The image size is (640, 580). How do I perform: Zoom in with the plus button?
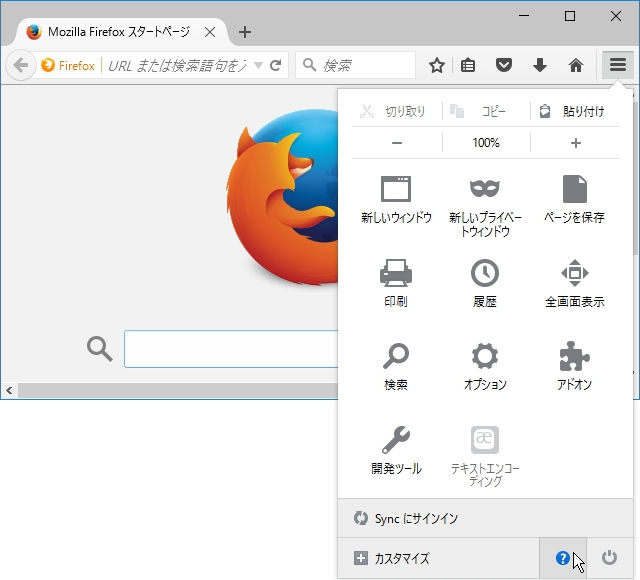click(x=576, y=143)
